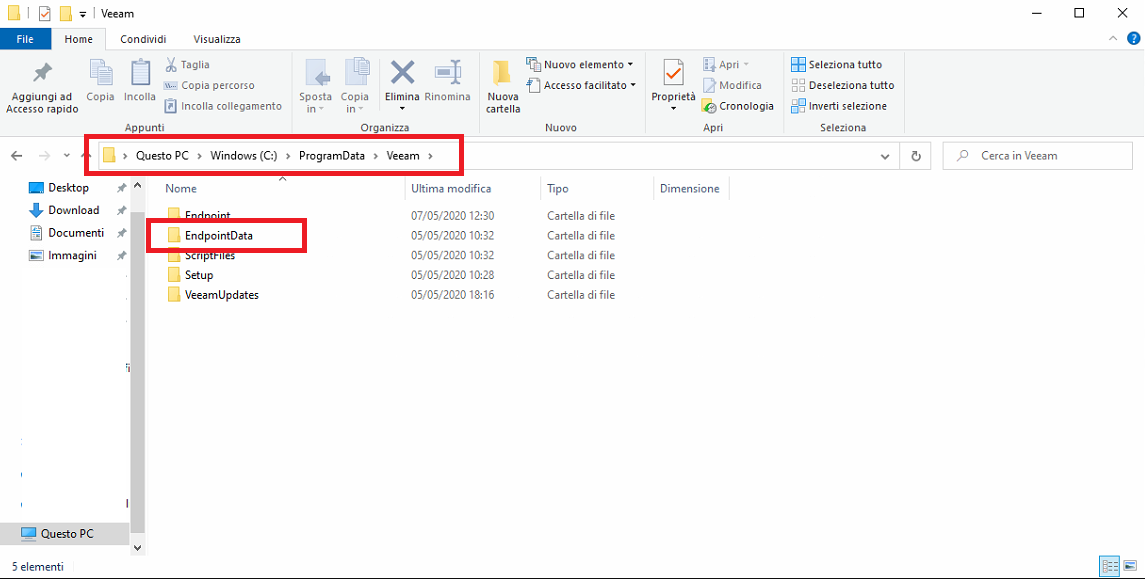The width and height of the screenshot is (1145, 579).
Task: Click Inverti selezione
Action: [x=839, y=106]
